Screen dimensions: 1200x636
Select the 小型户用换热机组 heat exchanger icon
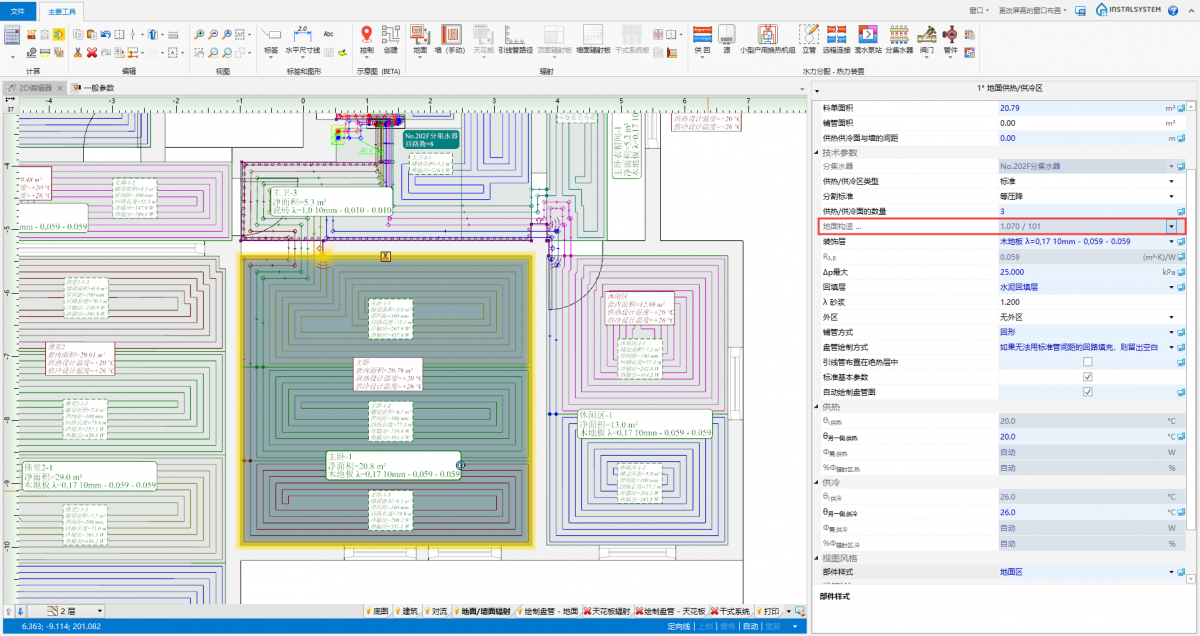coord(767,36)
